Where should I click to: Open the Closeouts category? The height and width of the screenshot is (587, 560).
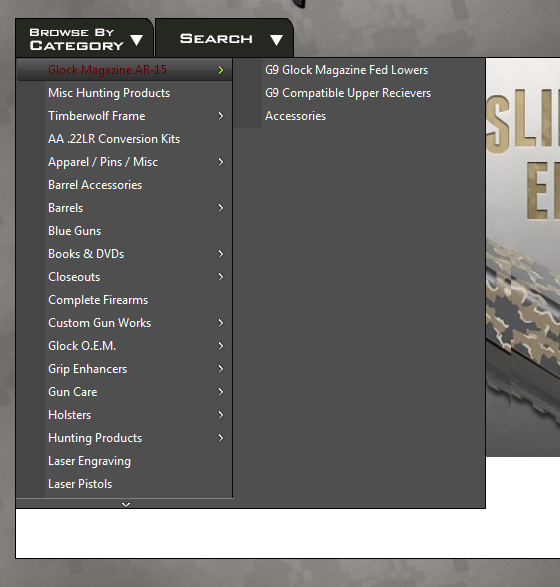point(124,277)
